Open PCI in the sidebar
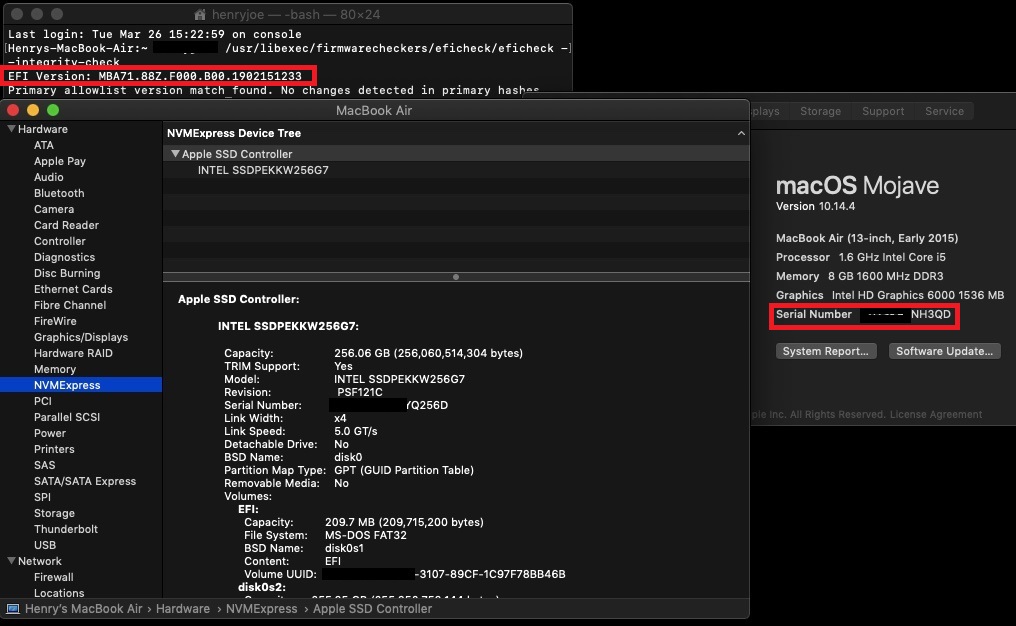This screenshot has height=626, width=1016. click(42, 401)
